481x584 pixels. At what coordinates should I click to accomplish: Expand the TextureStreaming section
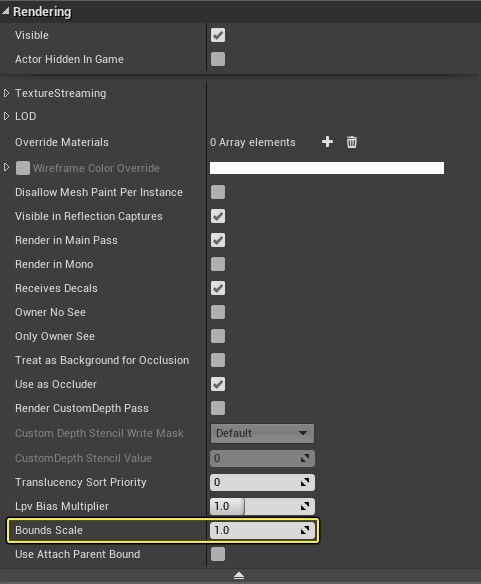click(6, 93)
